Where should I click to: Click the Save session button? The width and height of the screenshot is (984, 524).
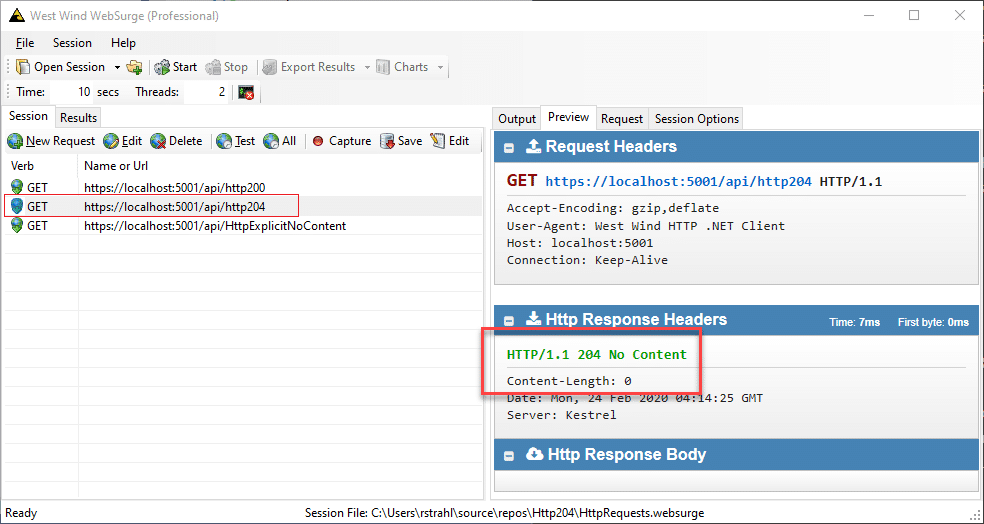click(x=401, y=141)
